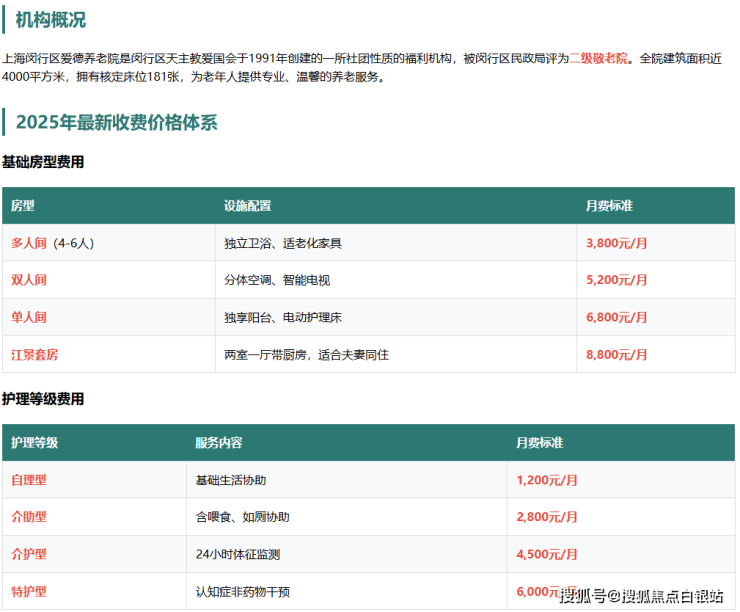Click the 单人间 room type cell
Viewport: 740px width, 612px height.
point(29,317)
